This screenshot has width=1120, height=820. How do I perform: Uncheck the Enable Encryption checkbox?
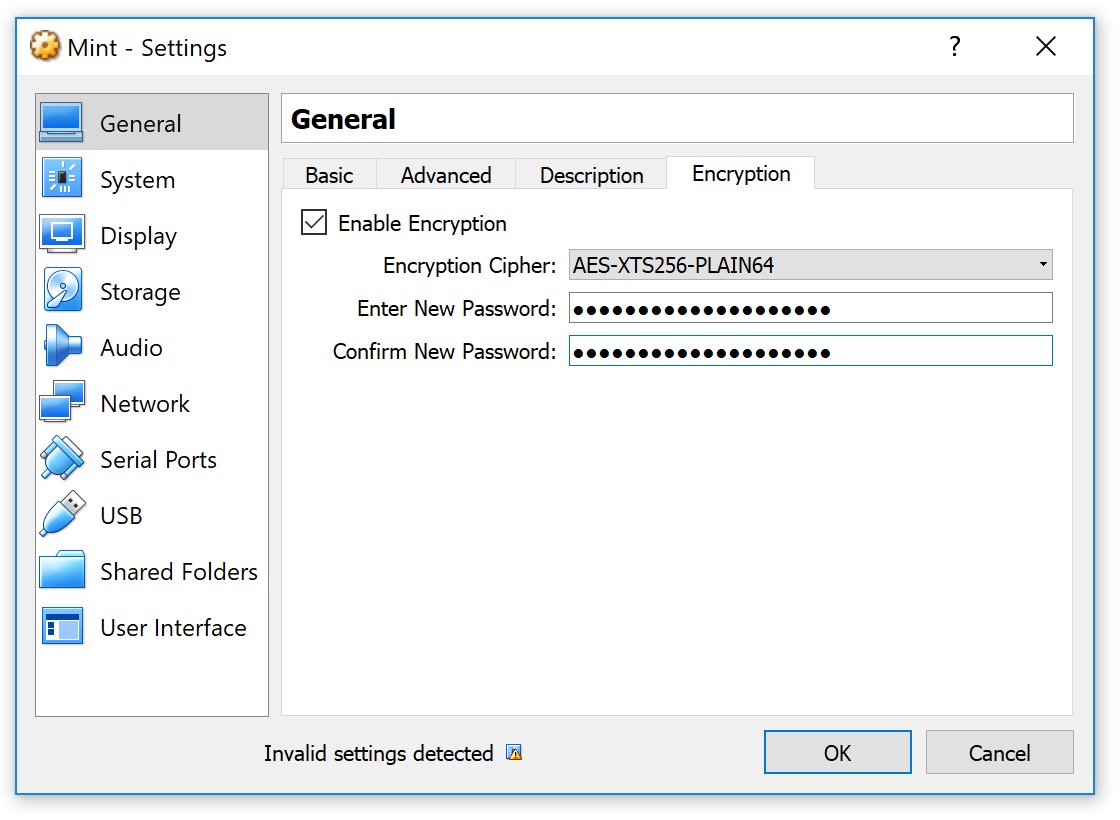[314, 223]
